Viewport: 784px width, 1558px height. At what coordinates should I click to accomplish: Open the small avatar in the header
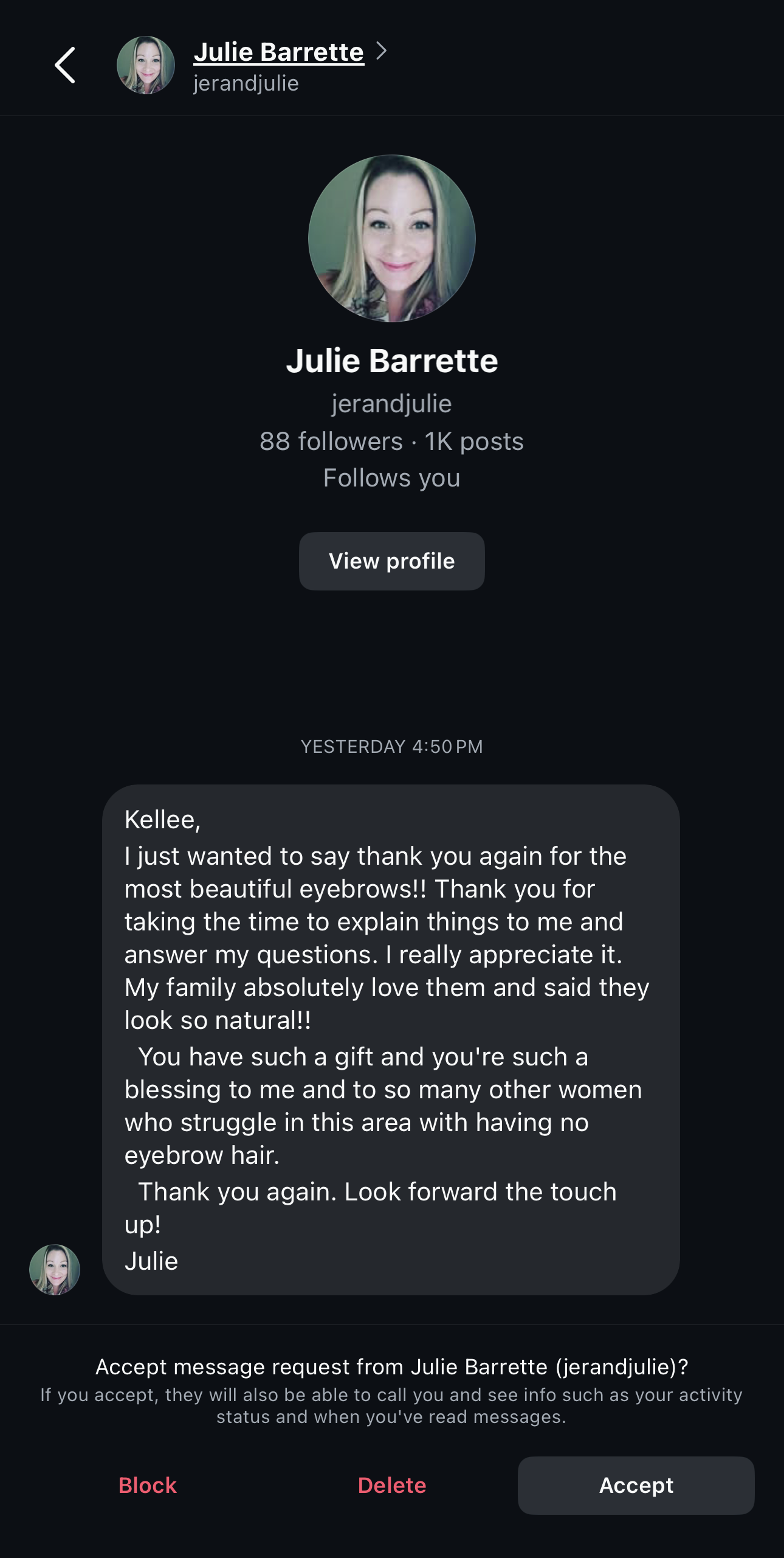click(146, 65)
